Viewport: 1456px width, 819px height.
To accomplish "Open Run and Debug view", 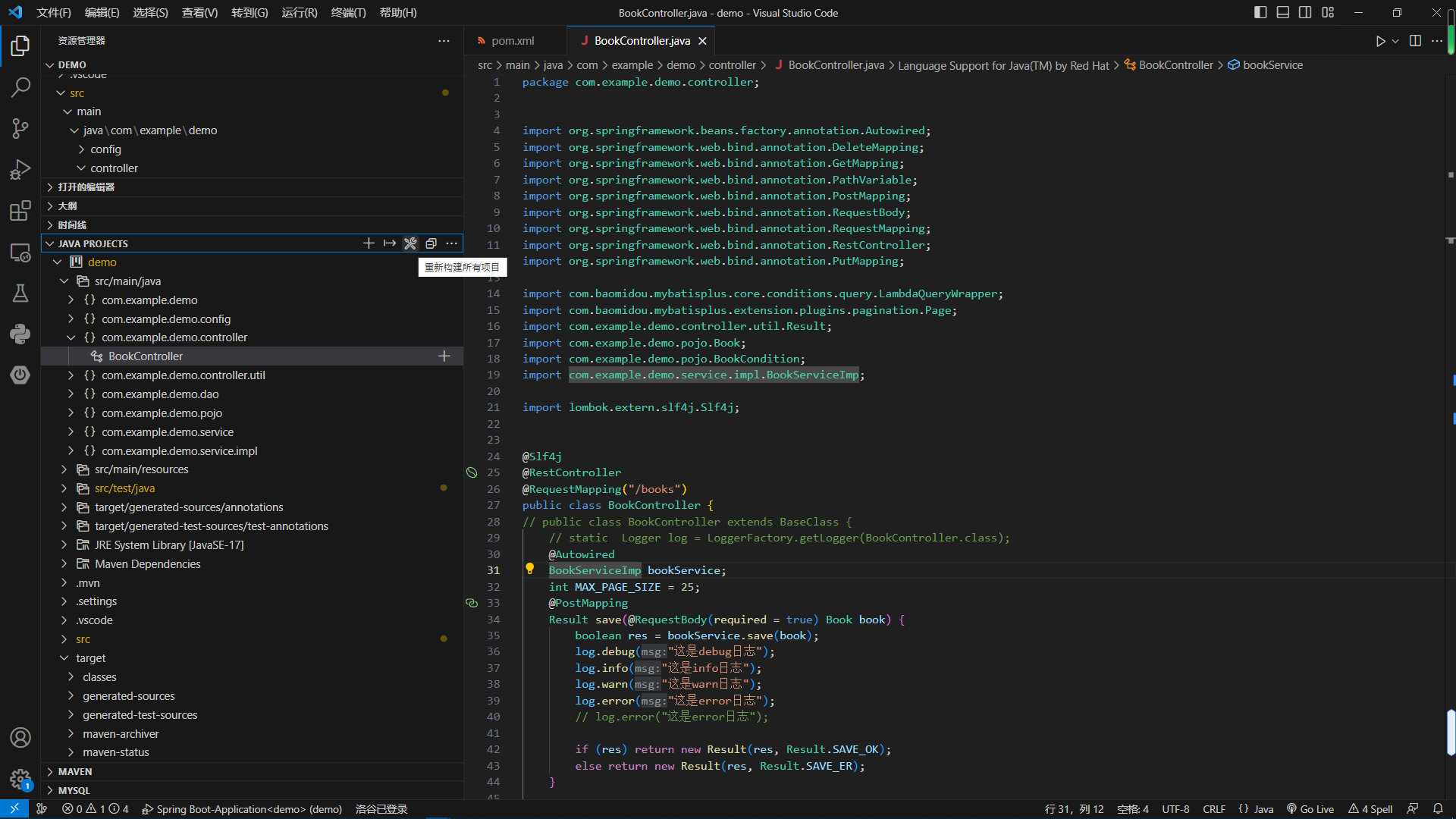I will pyautogui.click(x=20, y=169).
